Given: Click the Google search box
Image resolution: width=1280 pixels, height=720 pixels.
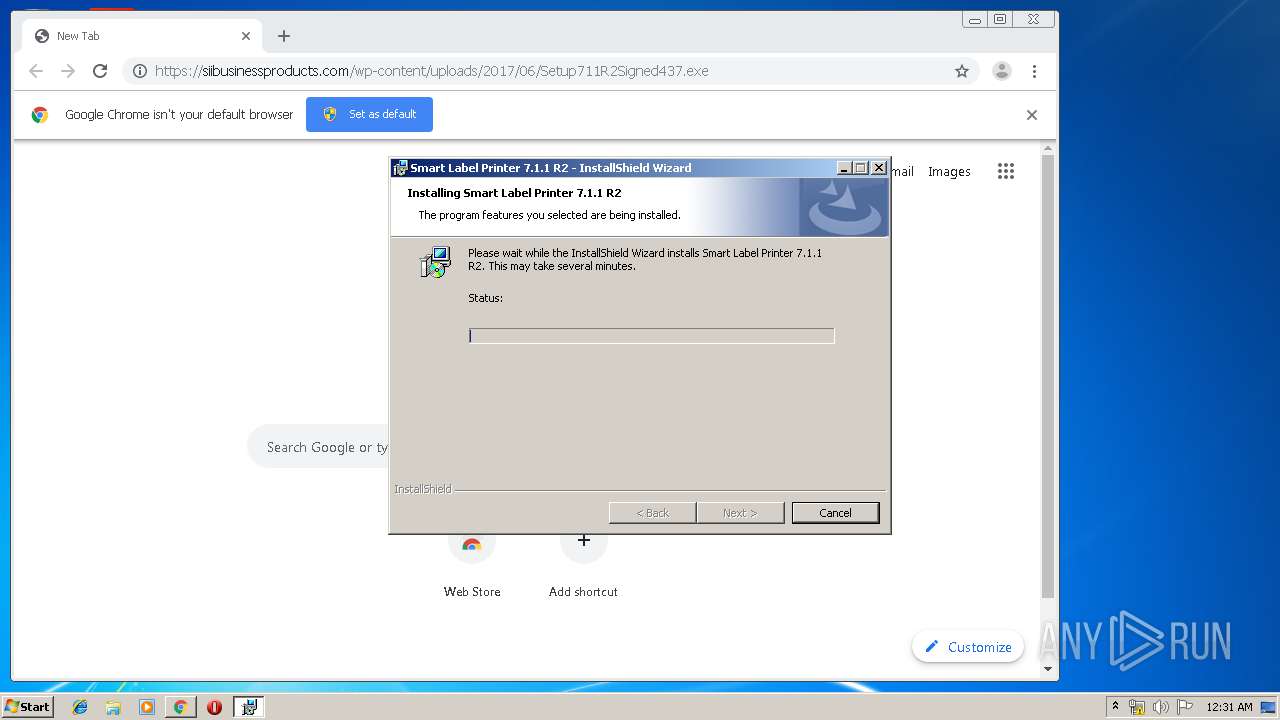Looking at the screenshot, I should tap(319, 447).
